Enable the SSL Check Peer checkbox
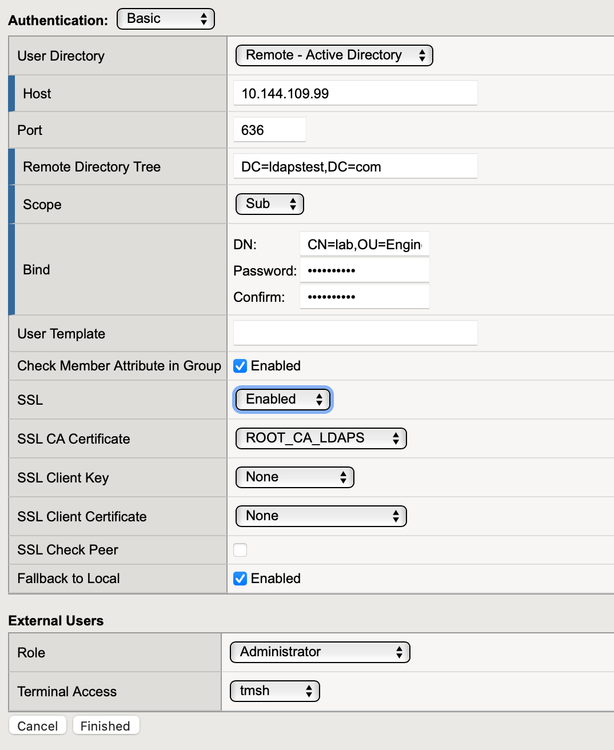Image resolution: width=614 pixels, height=750 pixels. [x=240, y=549]
